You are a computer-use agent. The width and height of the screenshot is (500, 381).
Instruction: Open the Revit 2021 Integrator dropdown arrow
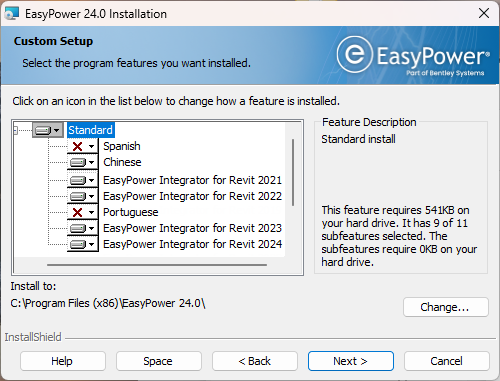[91, 180]
